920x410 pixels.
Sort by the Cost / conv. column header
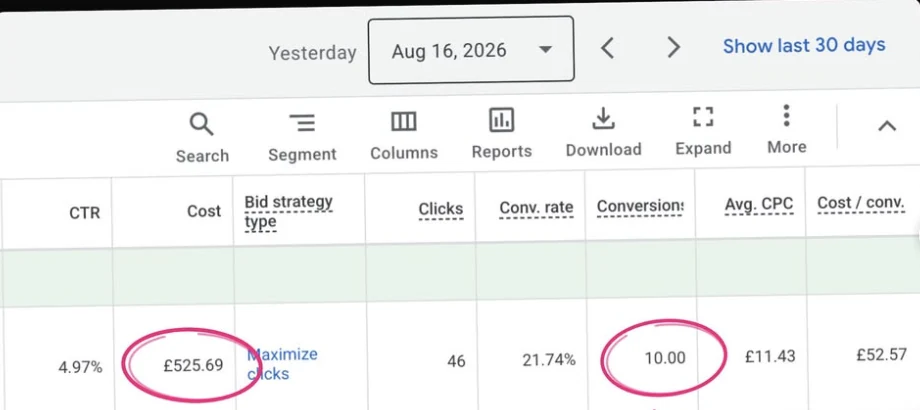click(x=860, y=203)
